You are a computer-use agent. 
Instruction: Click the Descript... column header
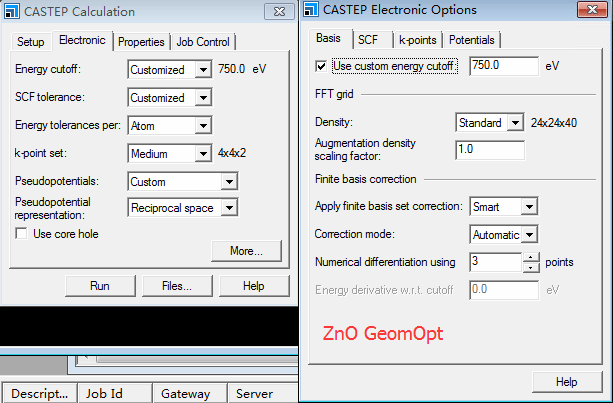[x=39, y=393]
